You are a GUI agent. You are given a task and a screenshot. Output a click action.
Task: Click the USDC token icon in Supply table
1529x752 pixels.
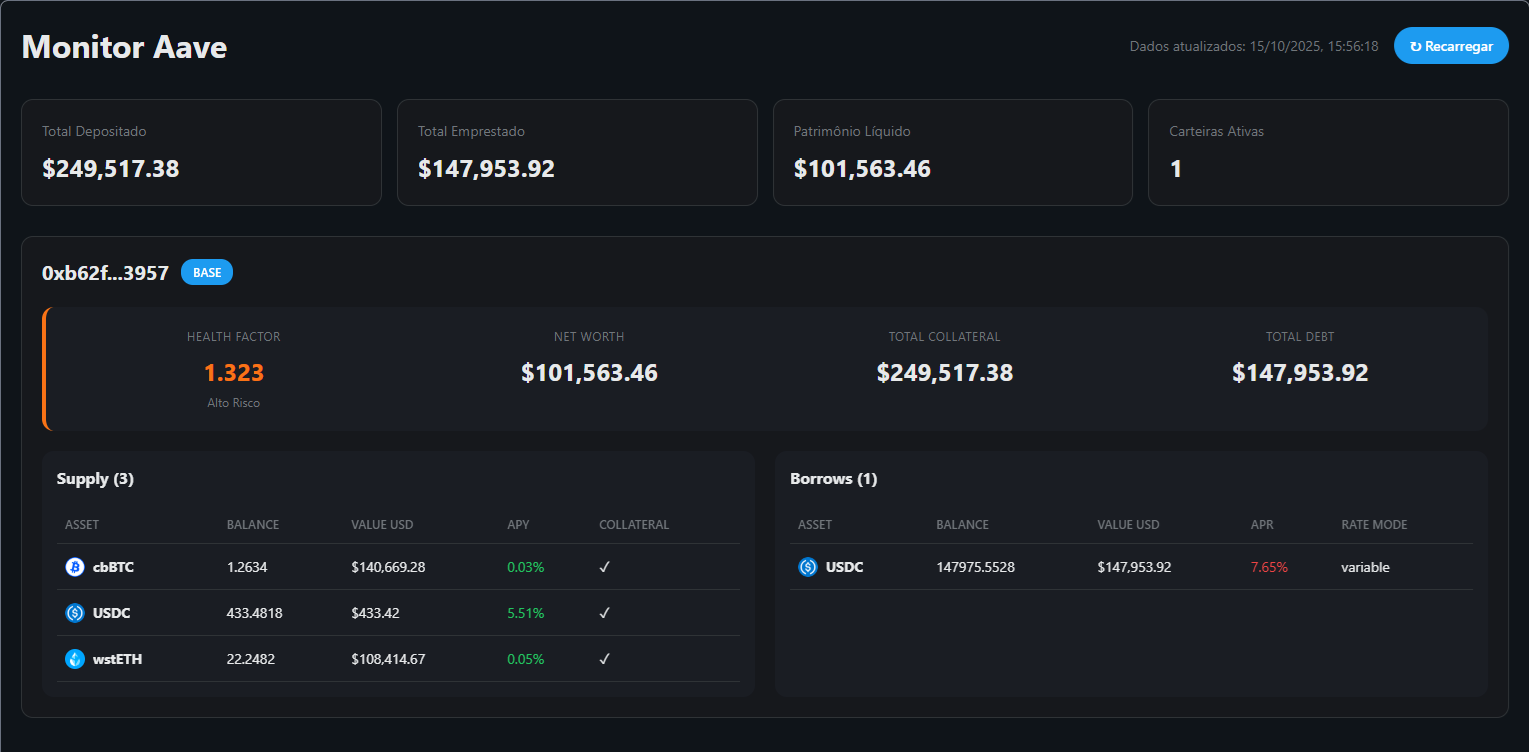coord(74,613)
